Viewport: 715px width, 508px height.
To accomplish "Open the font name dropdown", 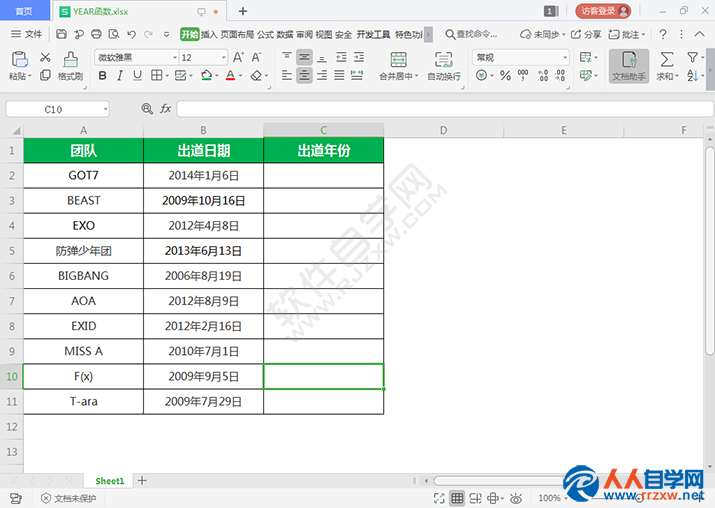I will coord(175,57).
